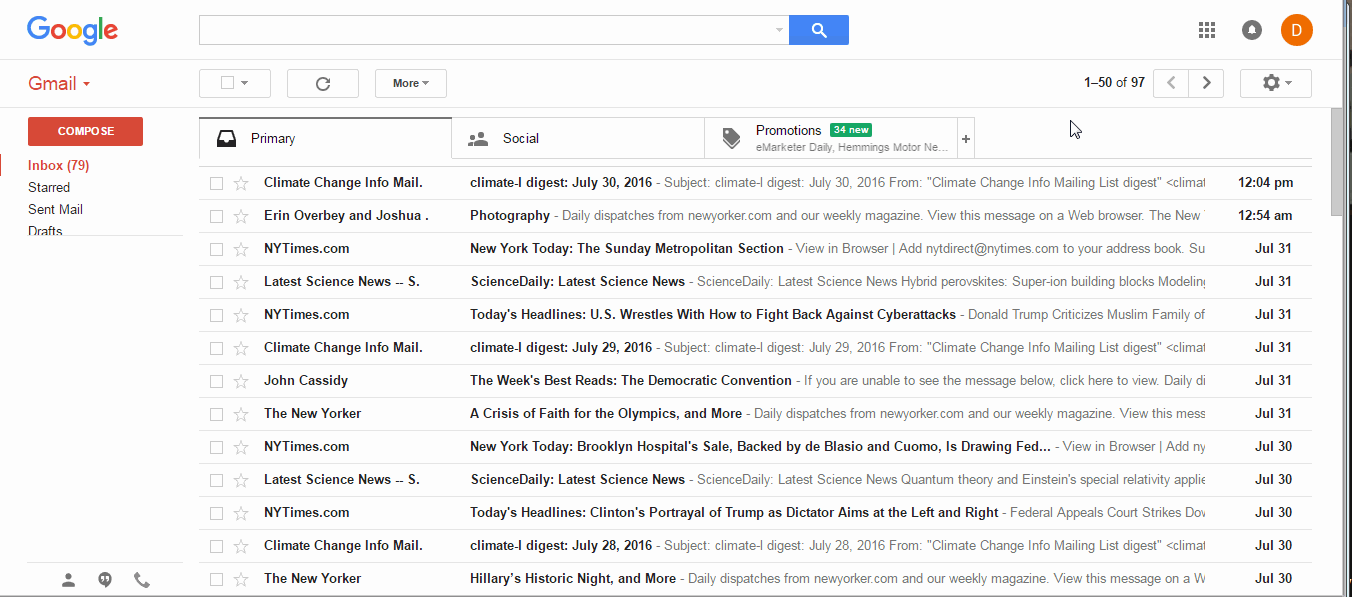Screen dimensions: 1352x597
Task: Open the Week's Best Reads email
Action: (x=755, y=381)
